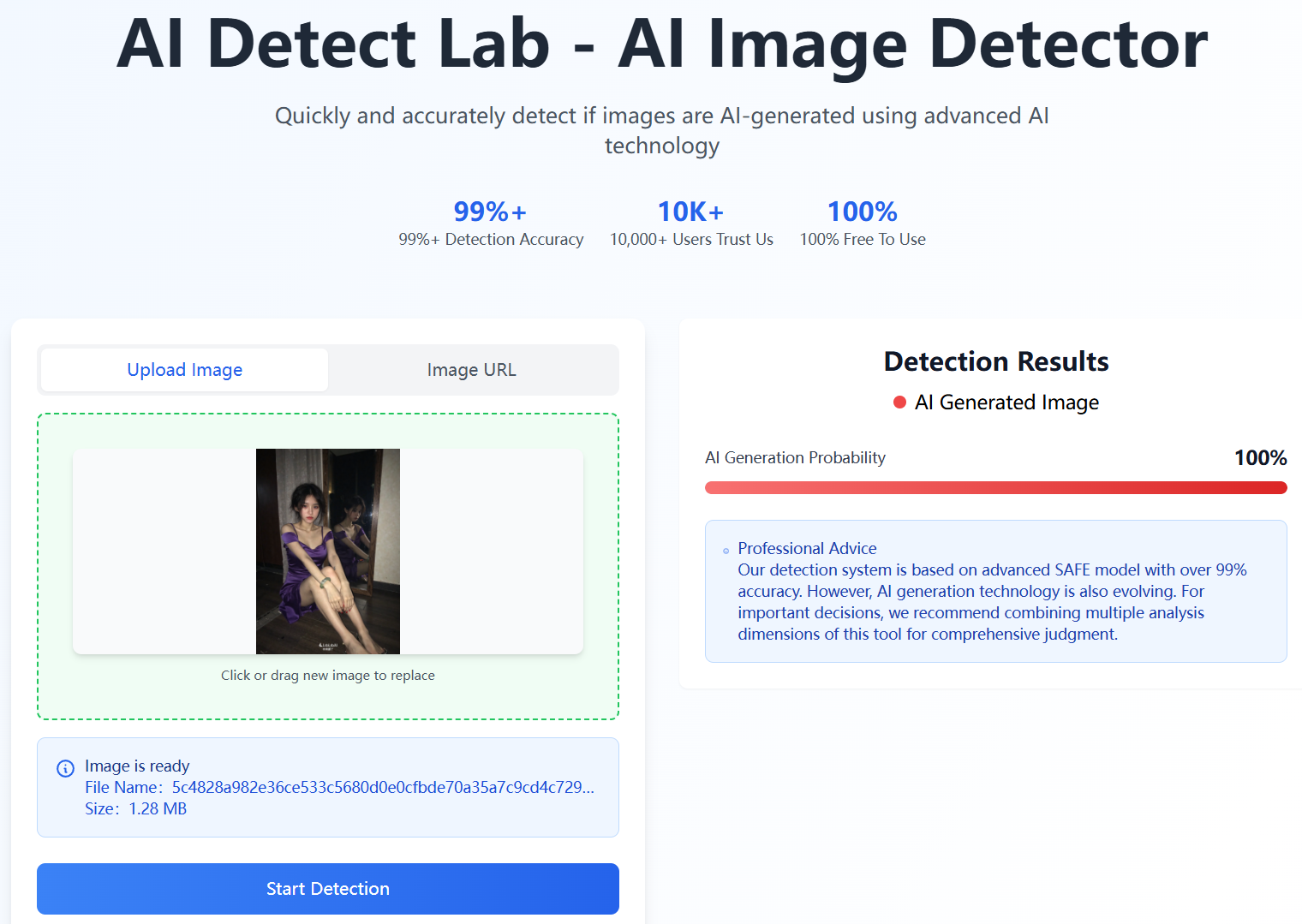
Task: Click the AI Detect Lab page title
Action: pyautogui.click(x=661, y=45)
